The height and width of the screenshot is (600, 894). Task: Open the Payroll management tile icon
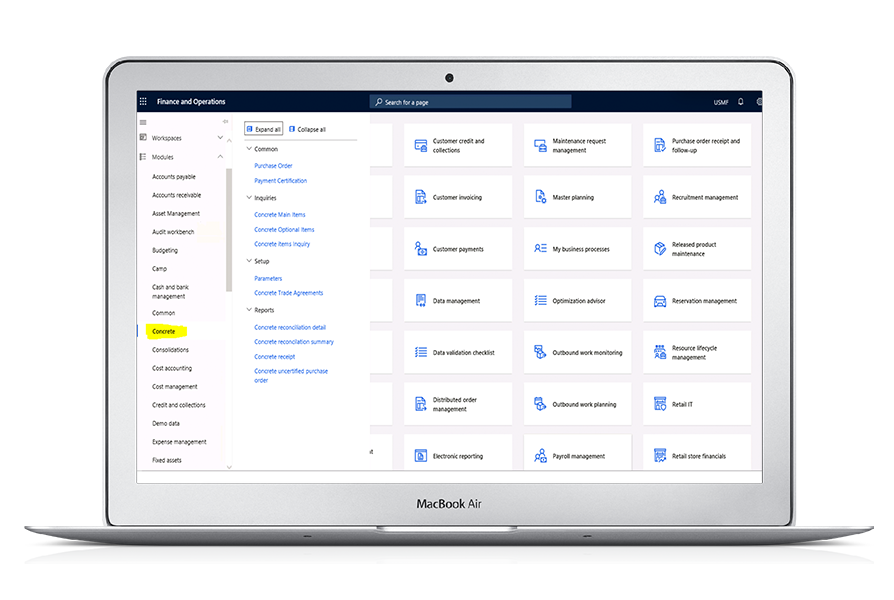[x=540, y=456]
